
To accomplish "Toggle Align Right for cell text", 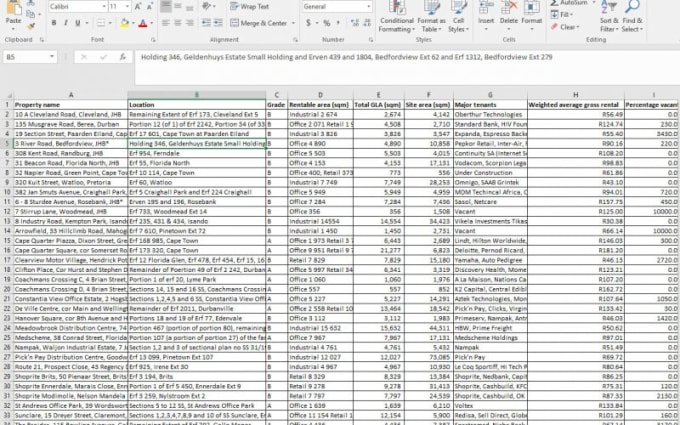I will pos(190,23).
